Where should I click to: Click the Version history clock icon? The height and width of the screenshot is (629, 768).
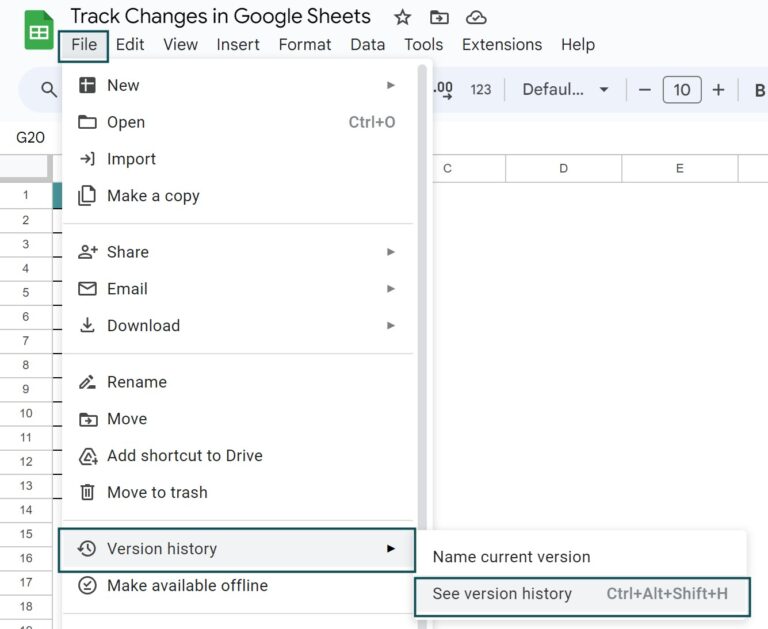pyautogui.click(x=87, y=548)
